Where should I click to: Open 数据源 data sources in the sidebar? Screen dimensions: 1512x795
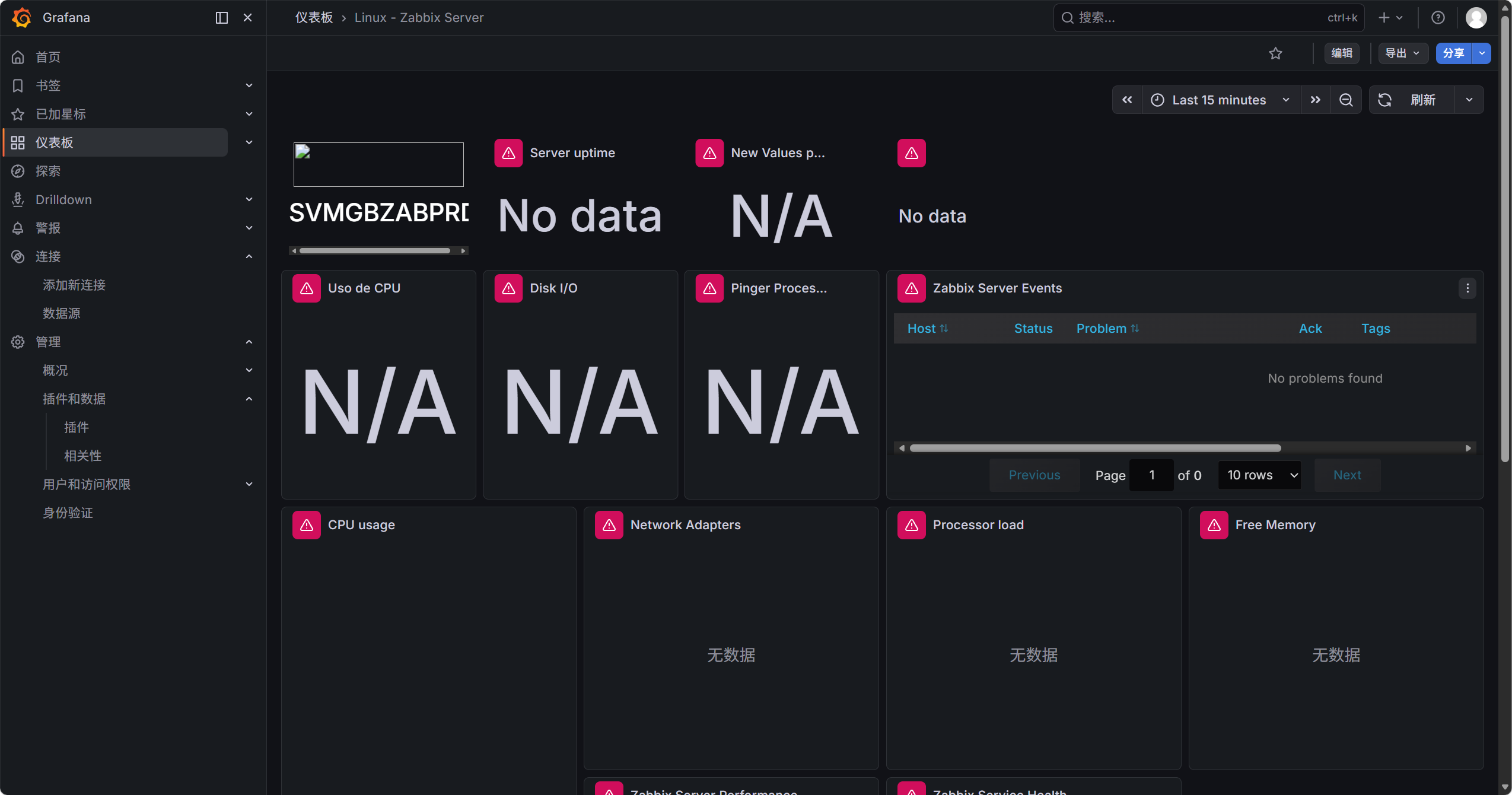61,313
